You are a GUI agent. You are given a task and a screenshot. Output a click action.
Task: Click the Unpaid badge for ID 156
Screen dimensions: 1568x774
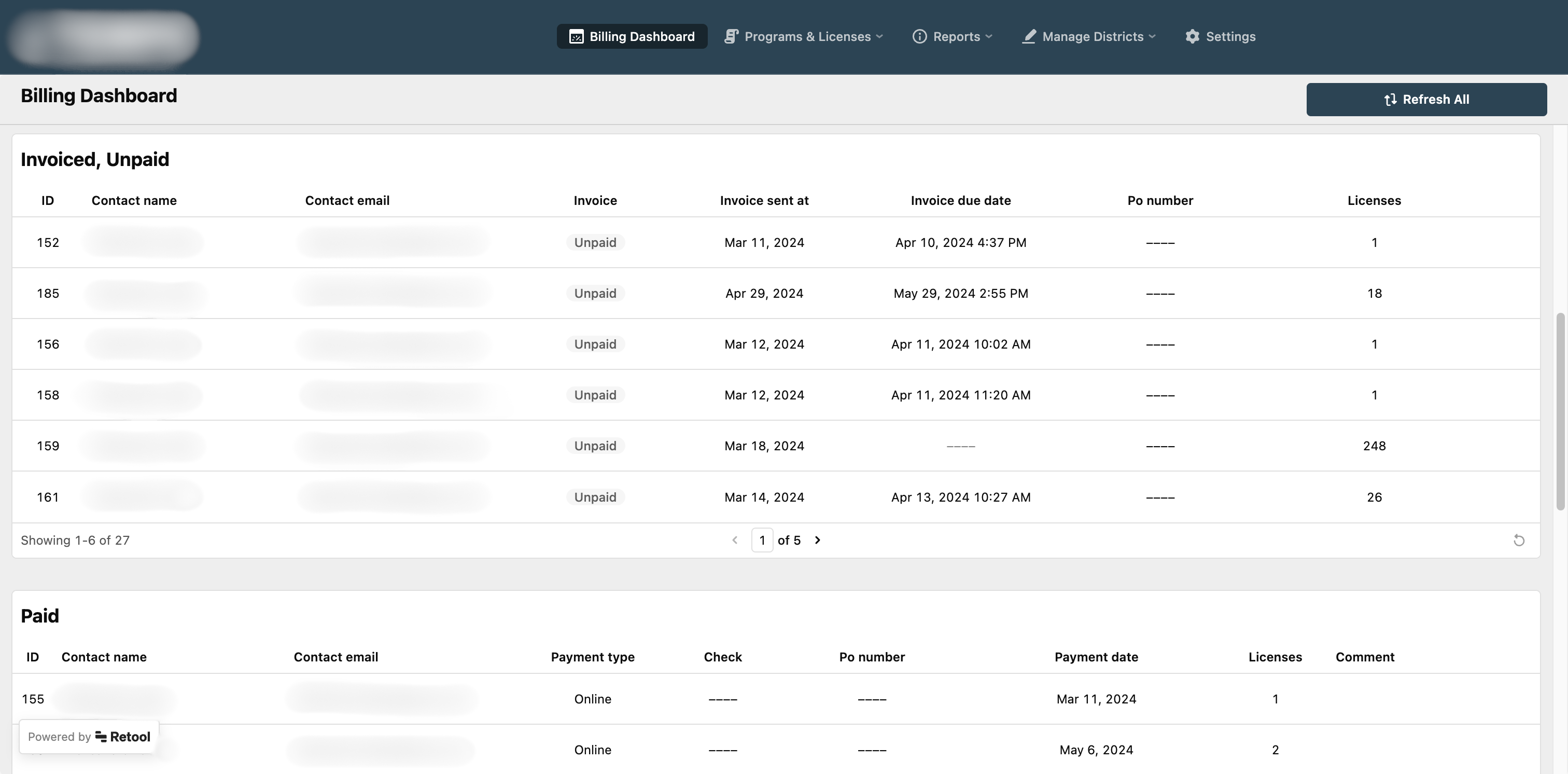pos(595,344)
